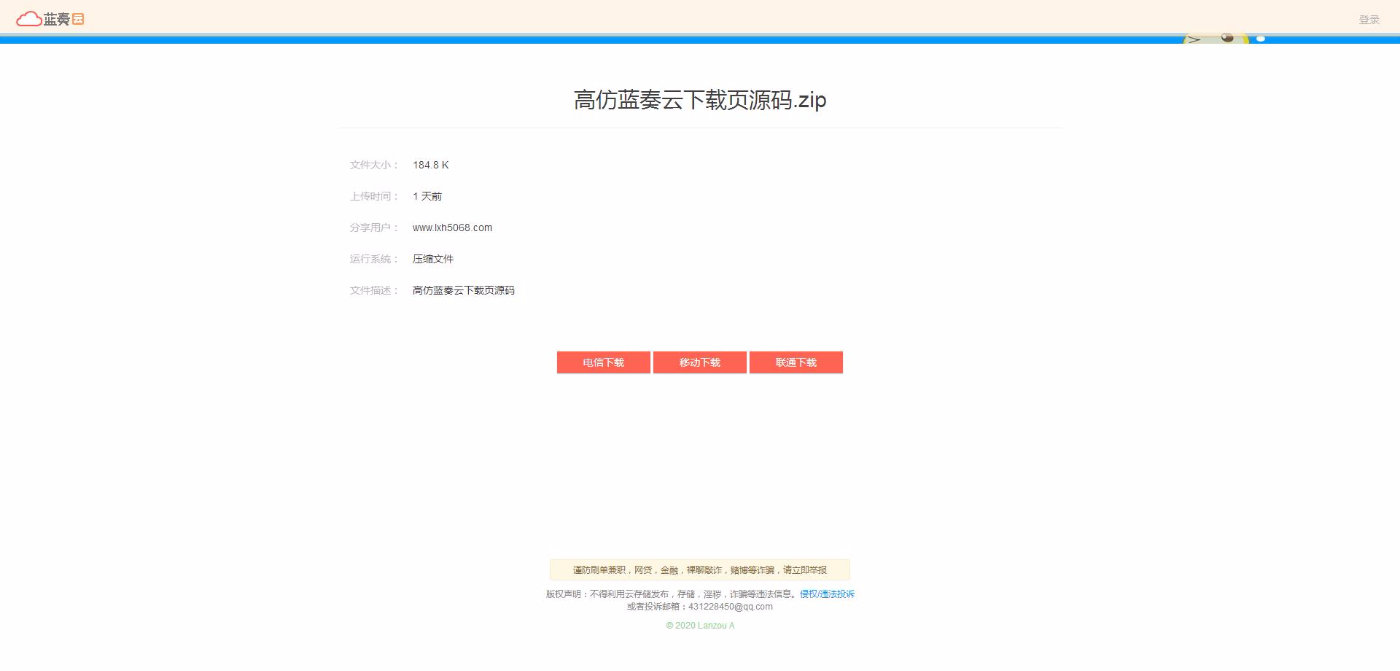Click the file title 高仿蓝奏云下载页源码.zip
Viewport: 1400px width, 671px height.
pyautogui.click(x=700, y=100)
